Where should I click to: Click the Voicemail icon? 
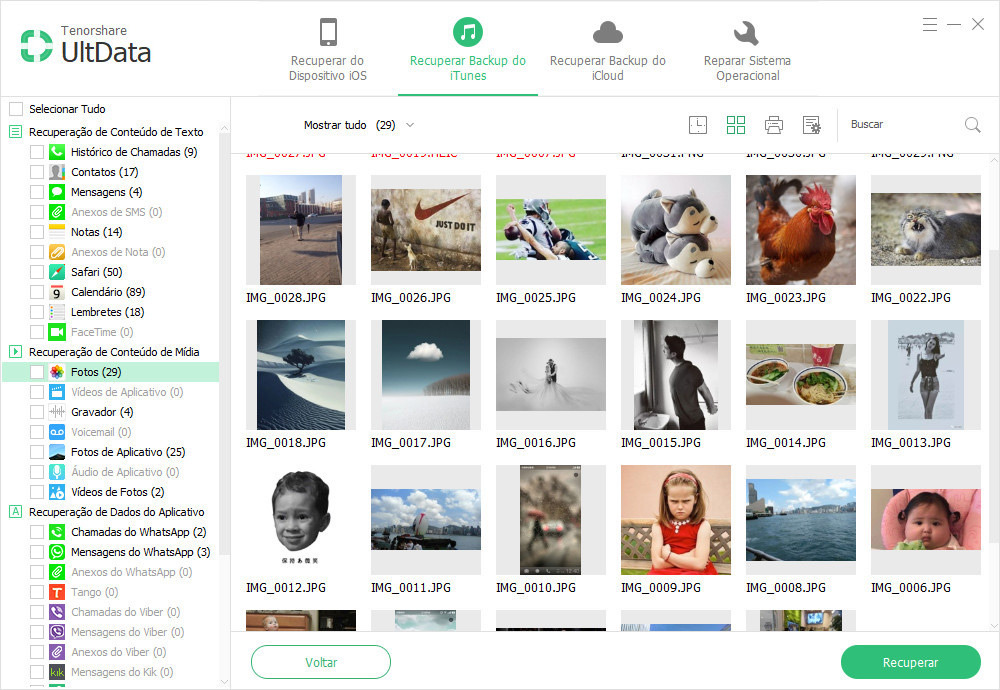(57, 432)
